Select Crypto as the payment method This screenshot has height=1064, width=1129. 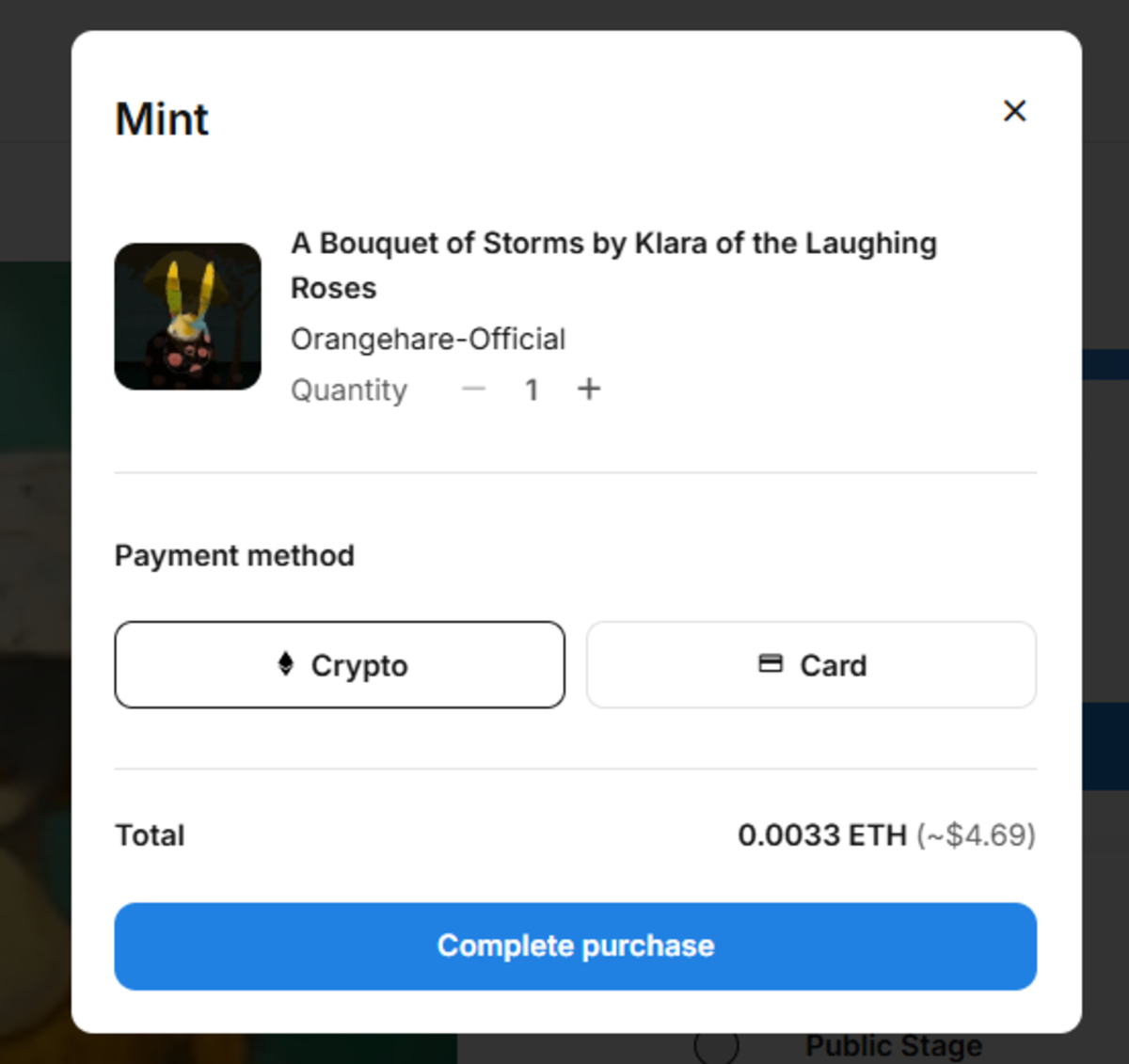[x=340, y=664]
